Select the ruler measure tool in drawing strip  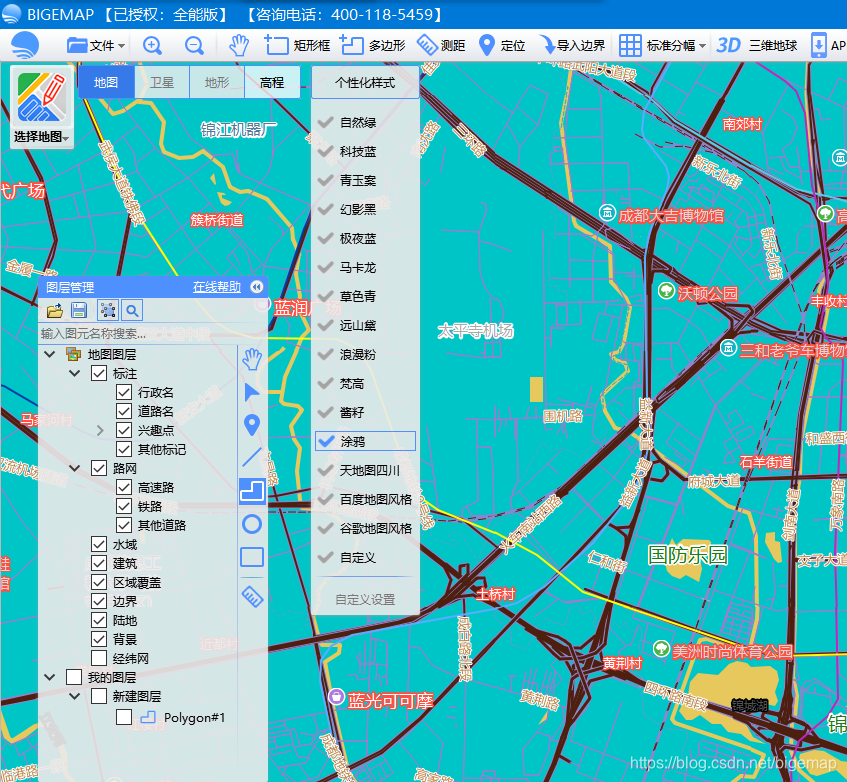click(x=252, y=596)
